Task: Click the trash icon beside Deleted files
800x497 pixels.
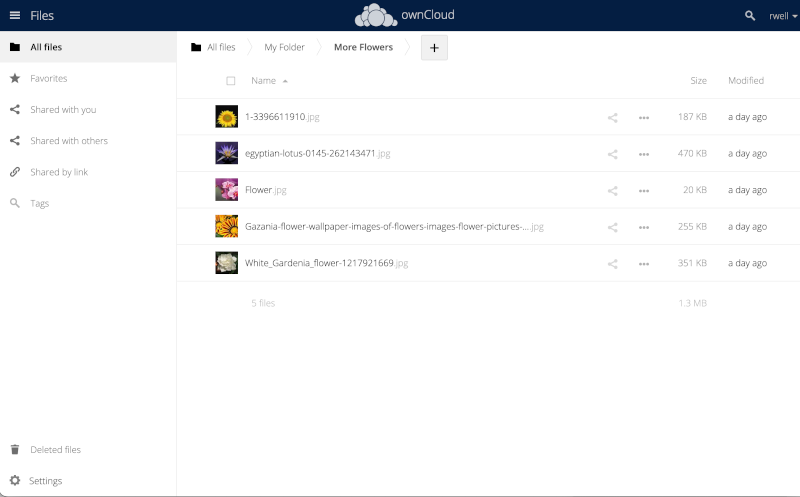Action: [x=15, y=450]
